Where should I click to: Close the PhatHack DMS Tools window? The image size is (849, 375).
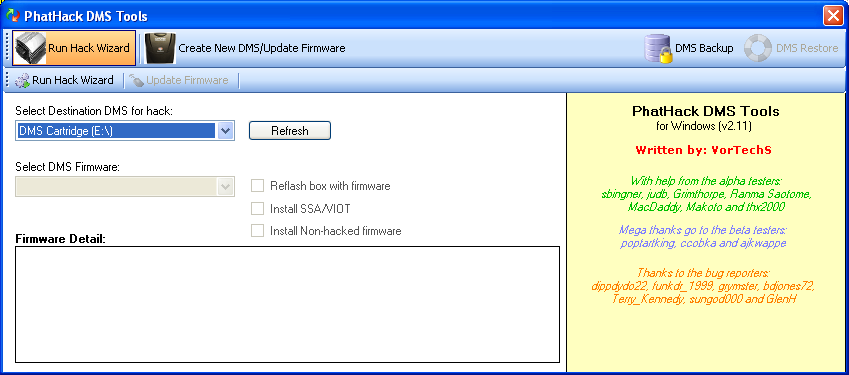(833, 16)
